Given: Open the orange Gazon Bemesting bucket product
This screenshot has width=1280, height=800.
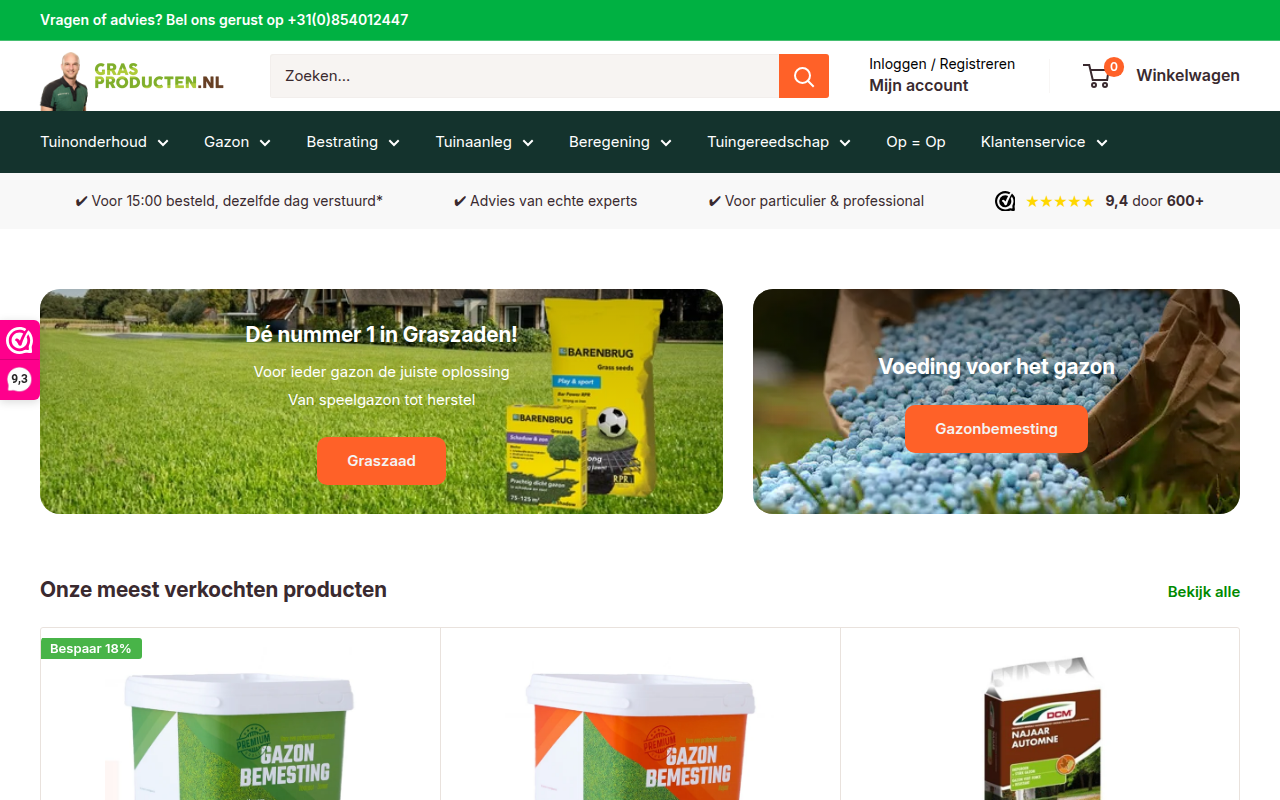Looking at the screenshot, I should point(640,735).
